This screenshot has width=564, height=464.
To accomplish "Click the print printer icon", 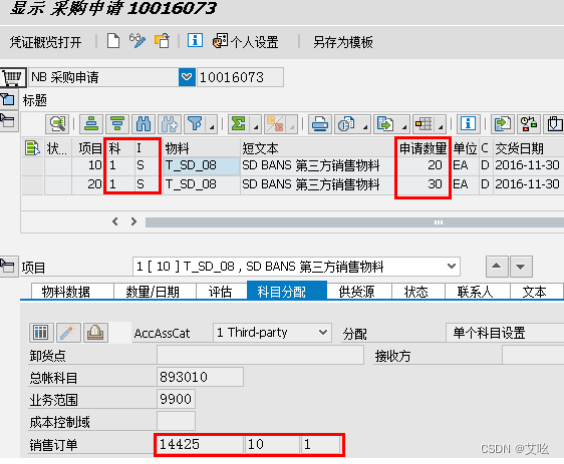I will (320, 124).
